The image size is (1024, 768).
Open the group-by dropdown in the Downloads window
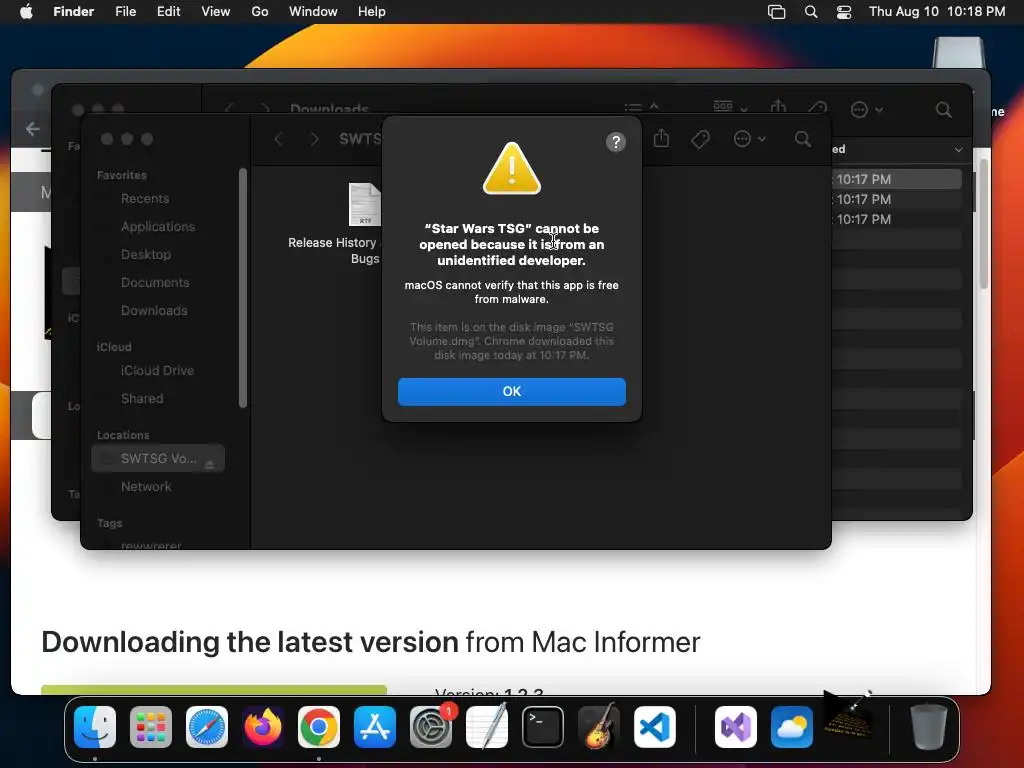(x=729, y=106)
